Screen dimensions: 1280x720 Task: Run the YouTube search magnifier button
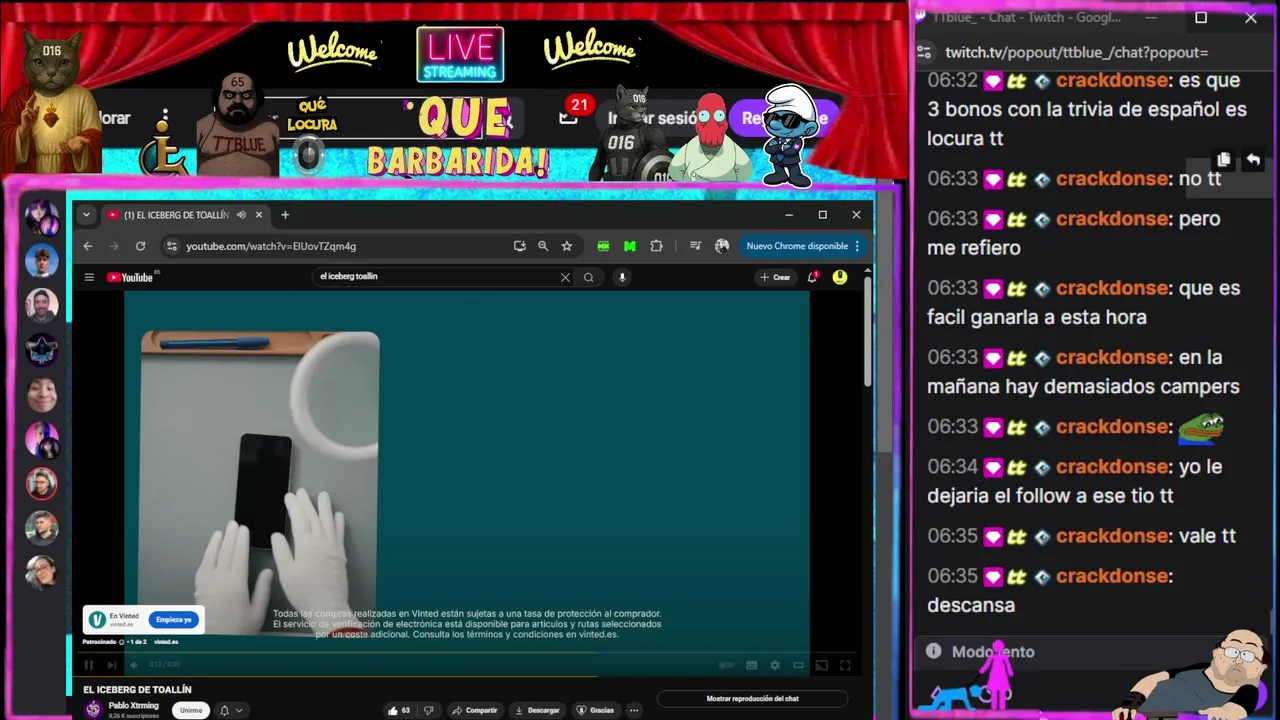coord(589,277)
